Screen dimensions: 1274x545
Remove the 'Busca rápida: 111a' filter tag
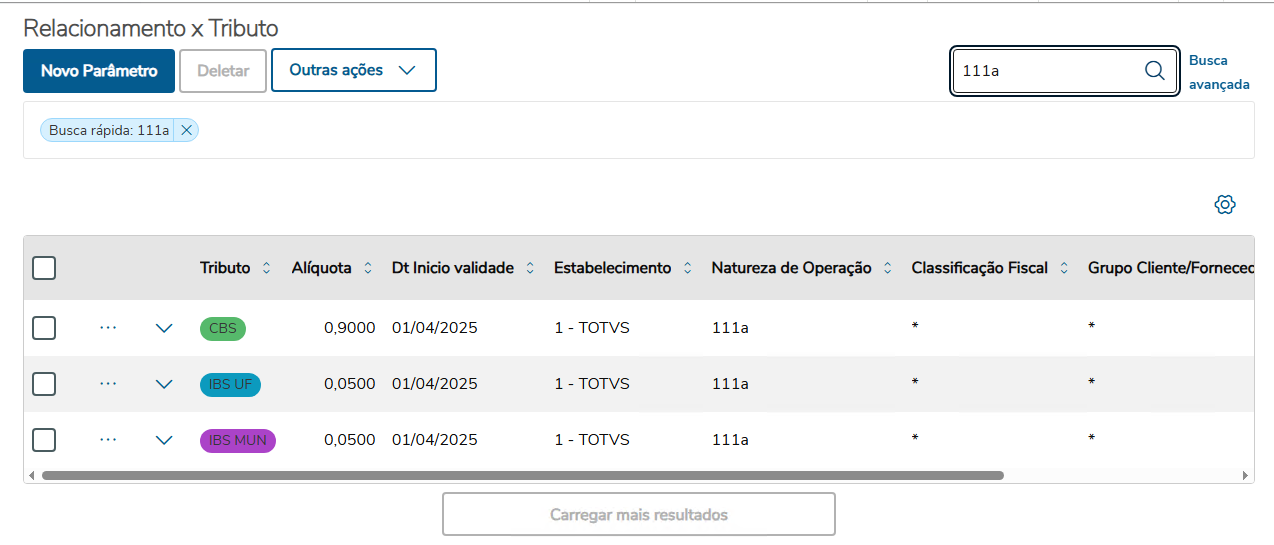click(x=186, y=130)
